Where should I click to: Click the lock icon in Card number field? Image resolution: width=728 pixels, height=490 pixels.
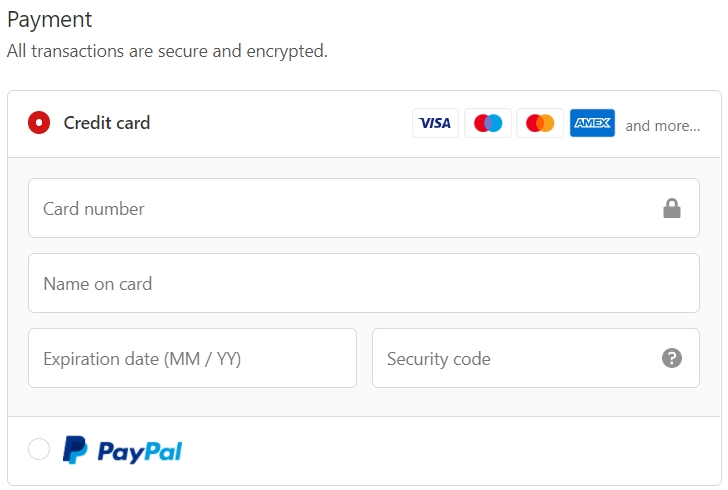672,208
